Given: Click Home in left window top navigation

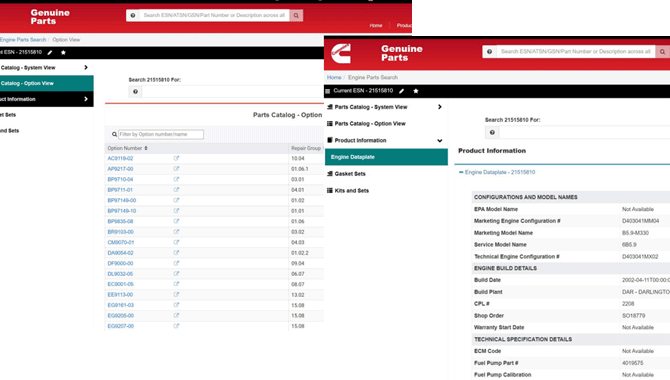Looking at the screenshot, I should tap(376, 26).
